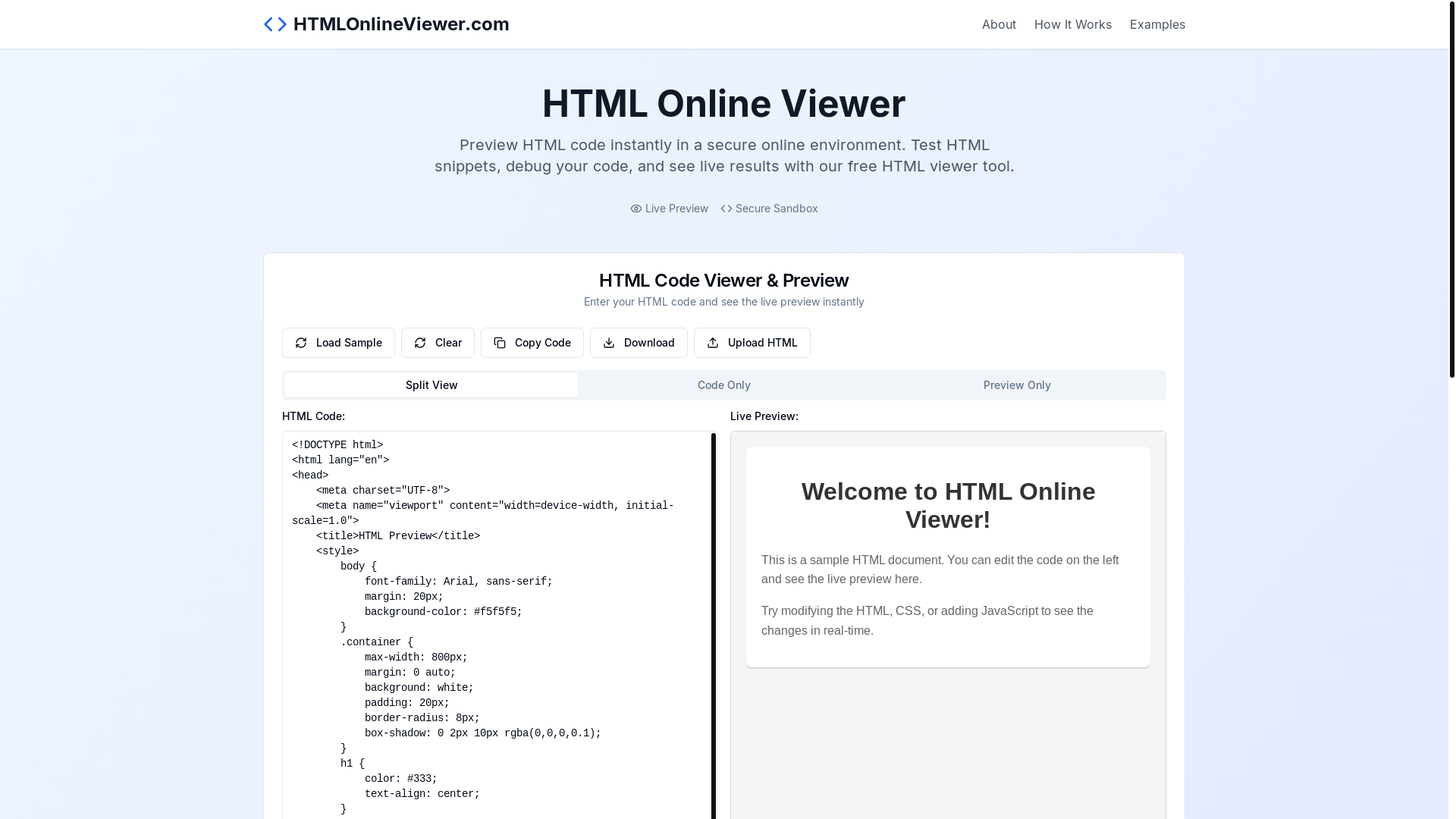
Task: Click the main 'HTML Online Viewer' title
Action: pyautogui.click(x=724, y=104)
